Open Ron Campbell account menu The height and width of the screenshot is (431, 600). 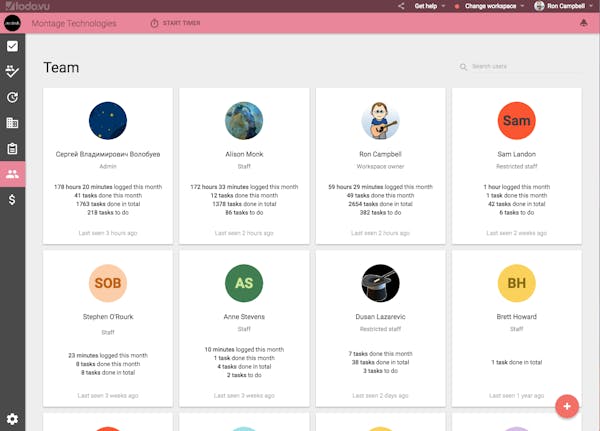pyautogui.click(x=564, y=6)
